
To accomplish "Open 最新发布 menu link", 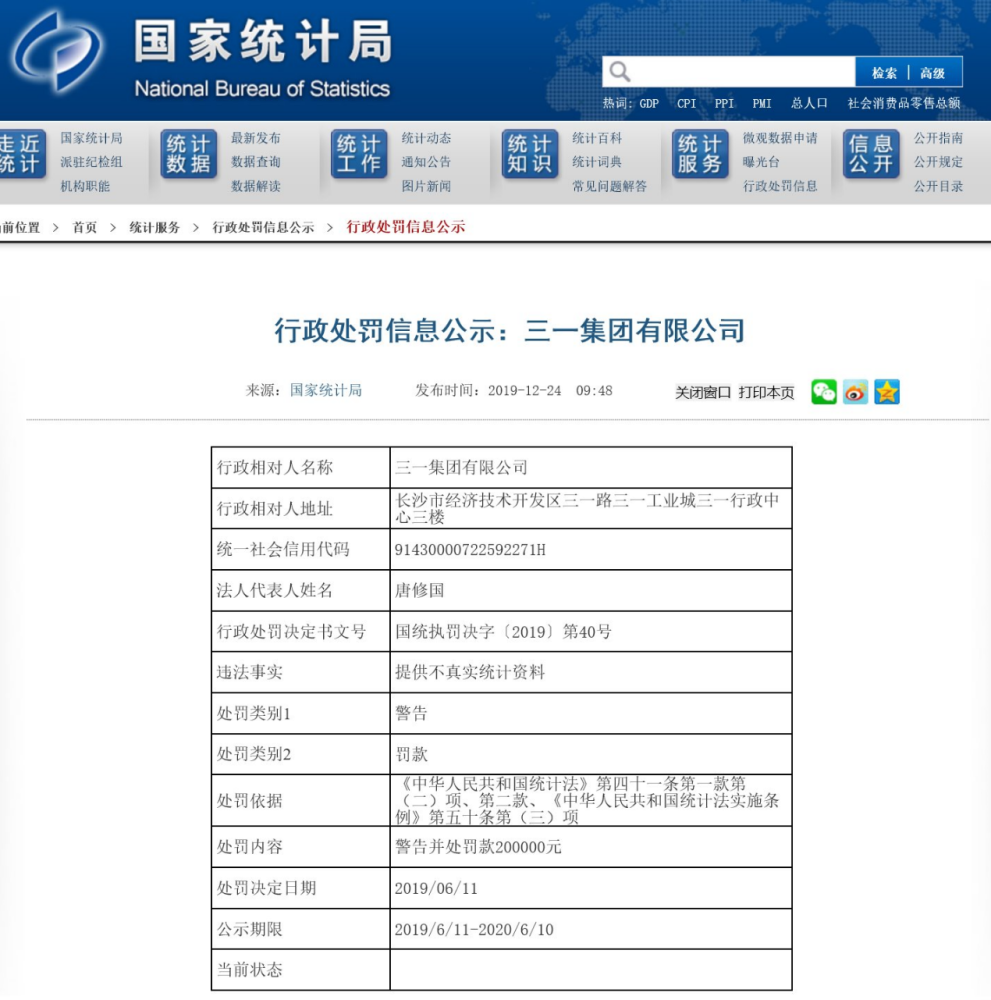I will click(x=256, y=138).
